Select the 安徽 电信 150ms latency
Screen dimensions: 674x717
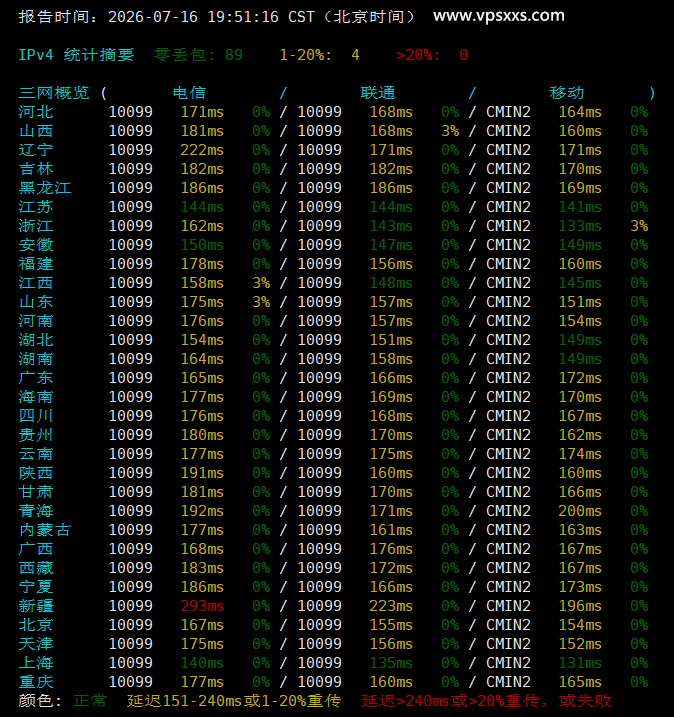(x=202, y=245)
